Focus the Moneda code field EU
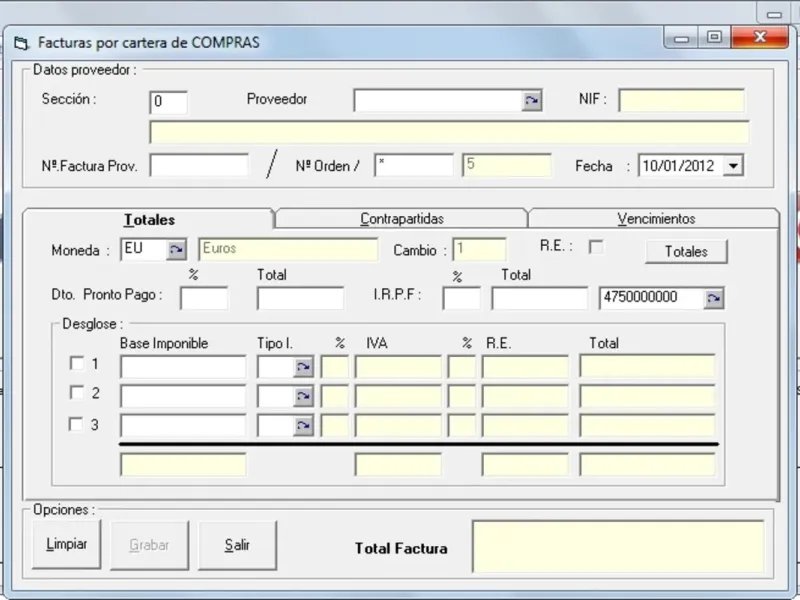800x600 pixels. tap(144, 249)
